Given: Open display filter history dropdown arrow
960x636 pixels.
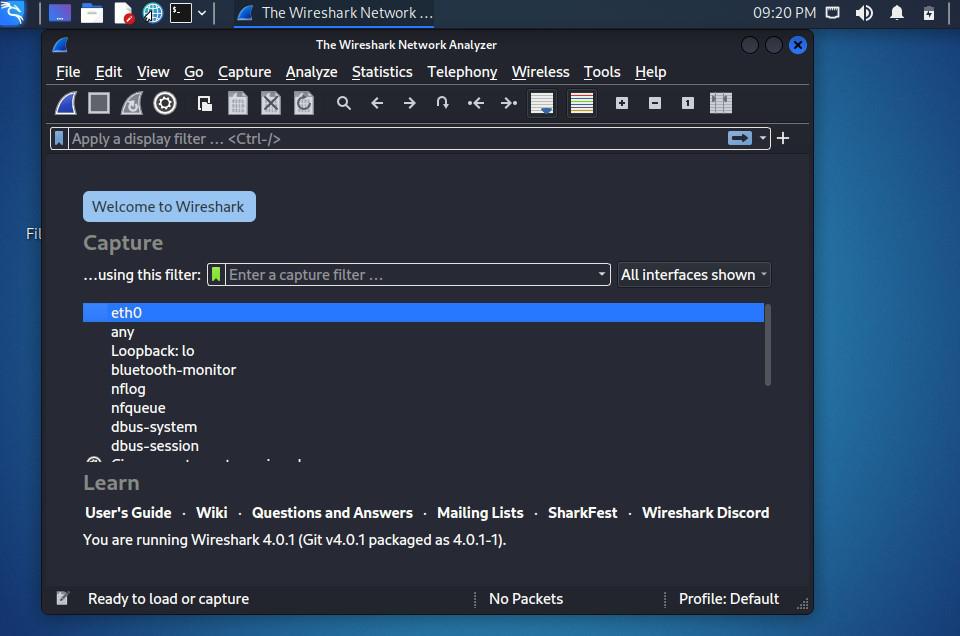Looking at the screenshot, I should click(762, 138).
